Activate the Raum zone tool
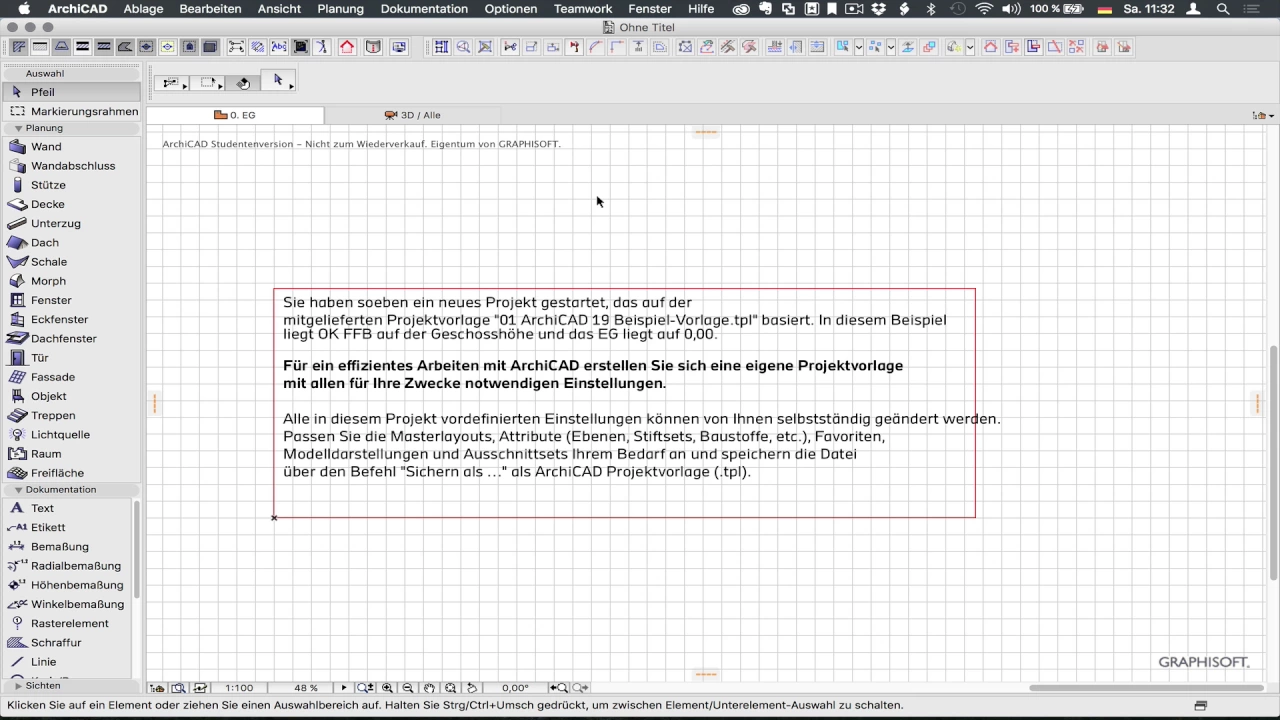 [x=70, y=454]
